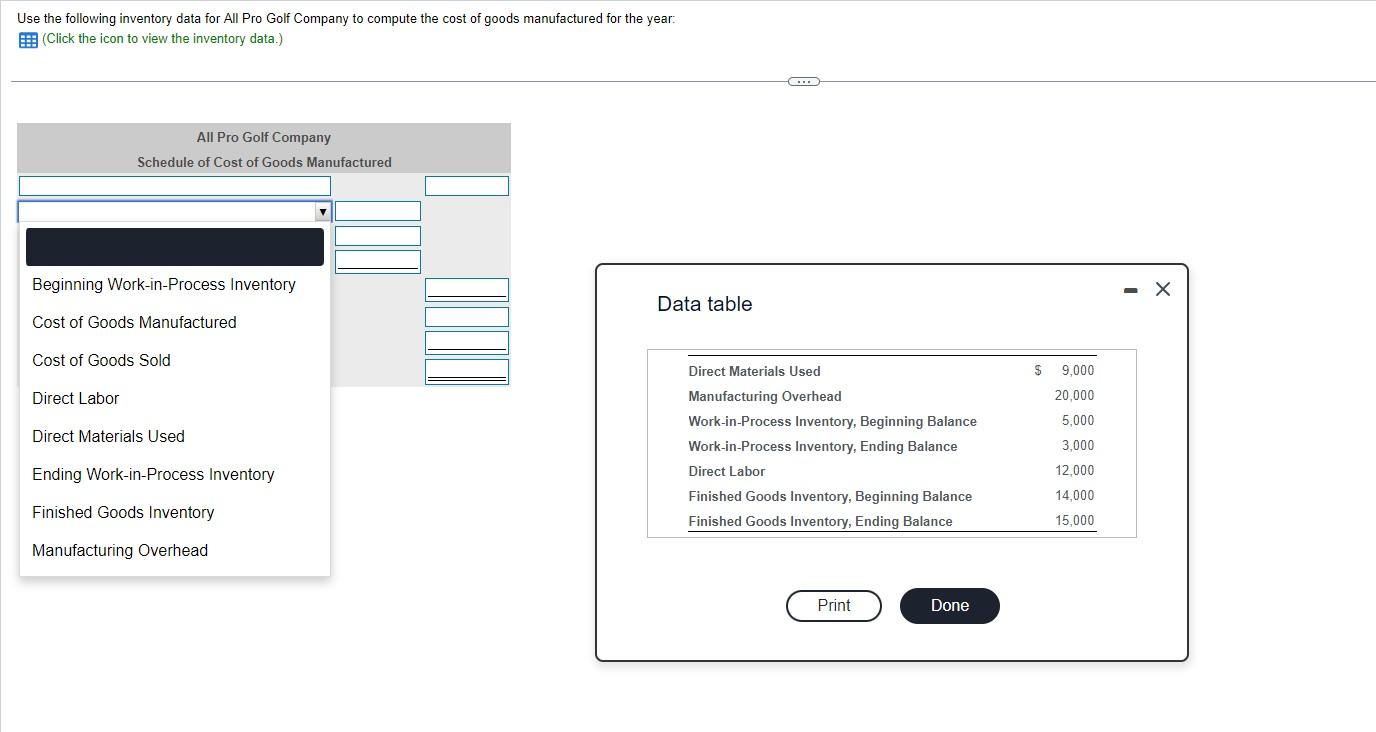Image resolution: width=1376 pixels, height=732 pixels.
Task: Select Beginning Work-in-Process Inventory from dropdown
Action: click(163, 284)
